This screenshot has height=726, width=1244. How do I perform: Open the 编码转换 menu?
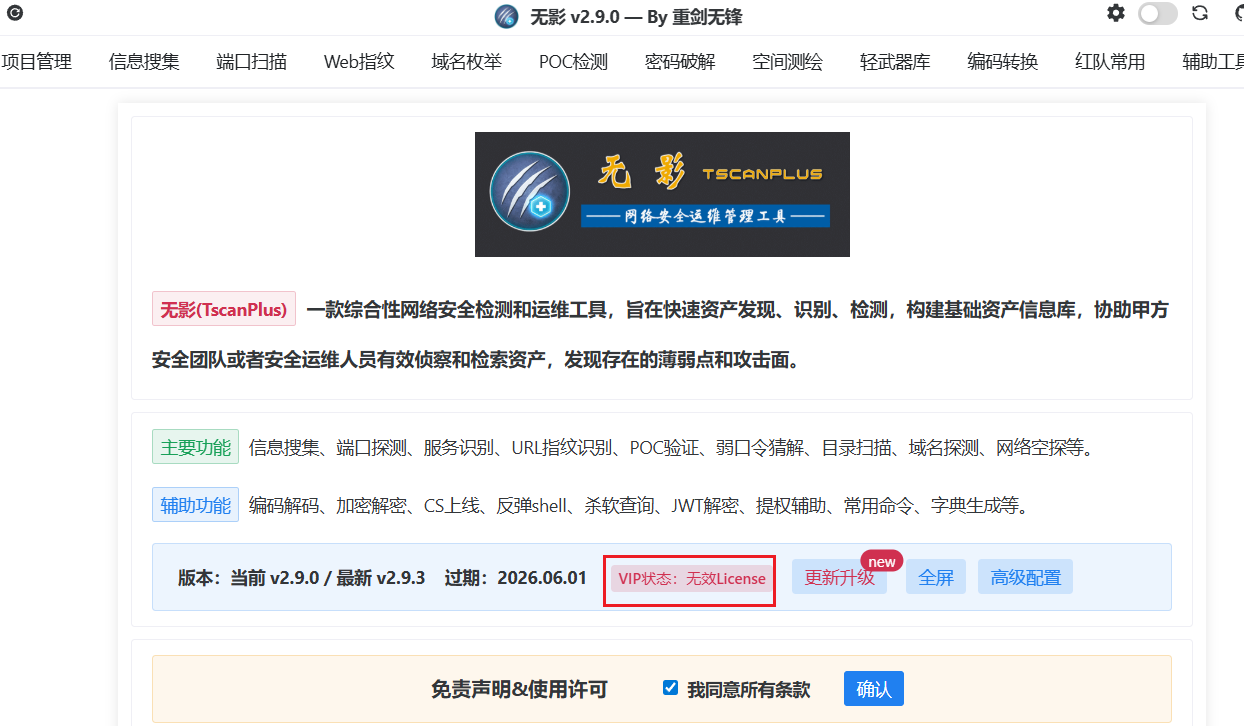[x=1003, y=62]
